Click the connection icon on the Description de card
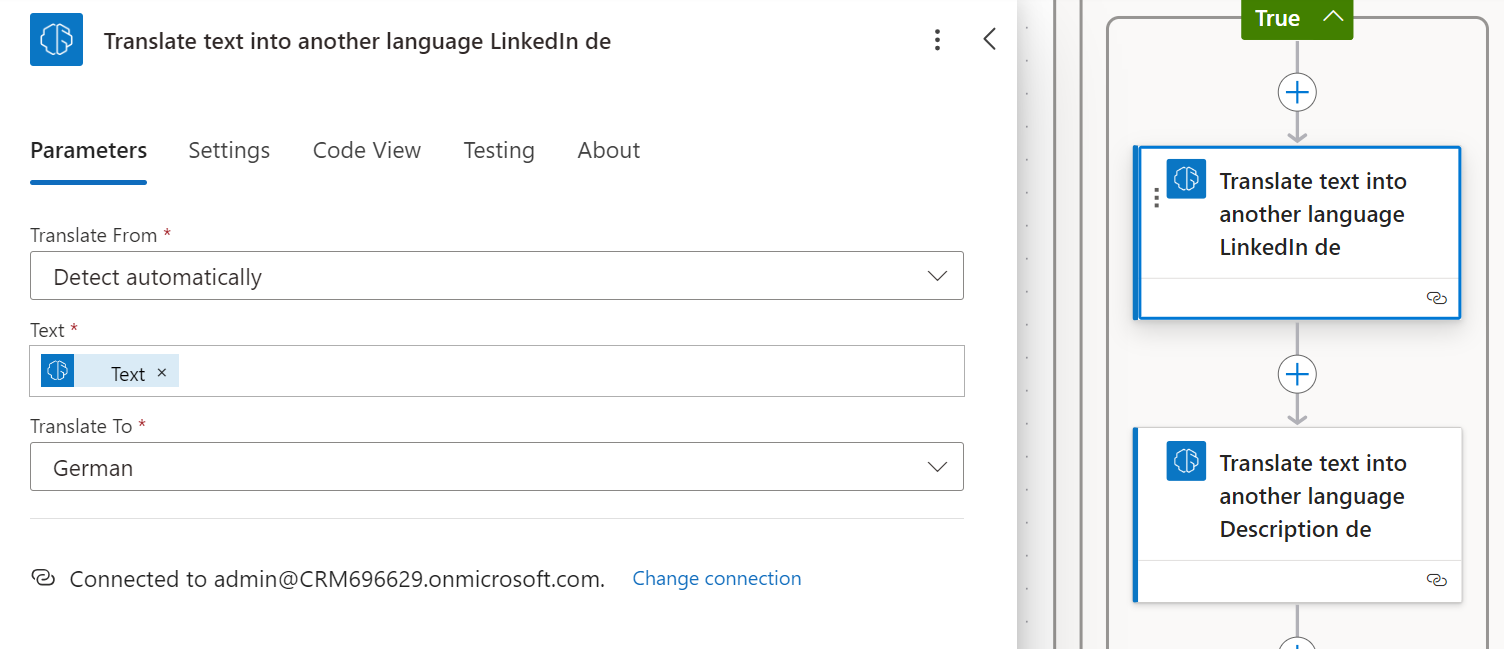The image size is (1504, 649). [1437, 580]
